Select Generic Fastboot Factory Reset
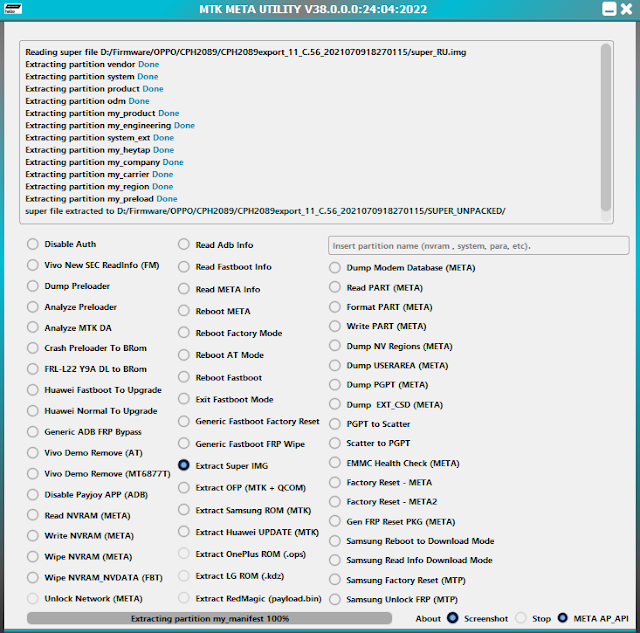Viewport: 640px width, 633px height. (x=184, y=421)
